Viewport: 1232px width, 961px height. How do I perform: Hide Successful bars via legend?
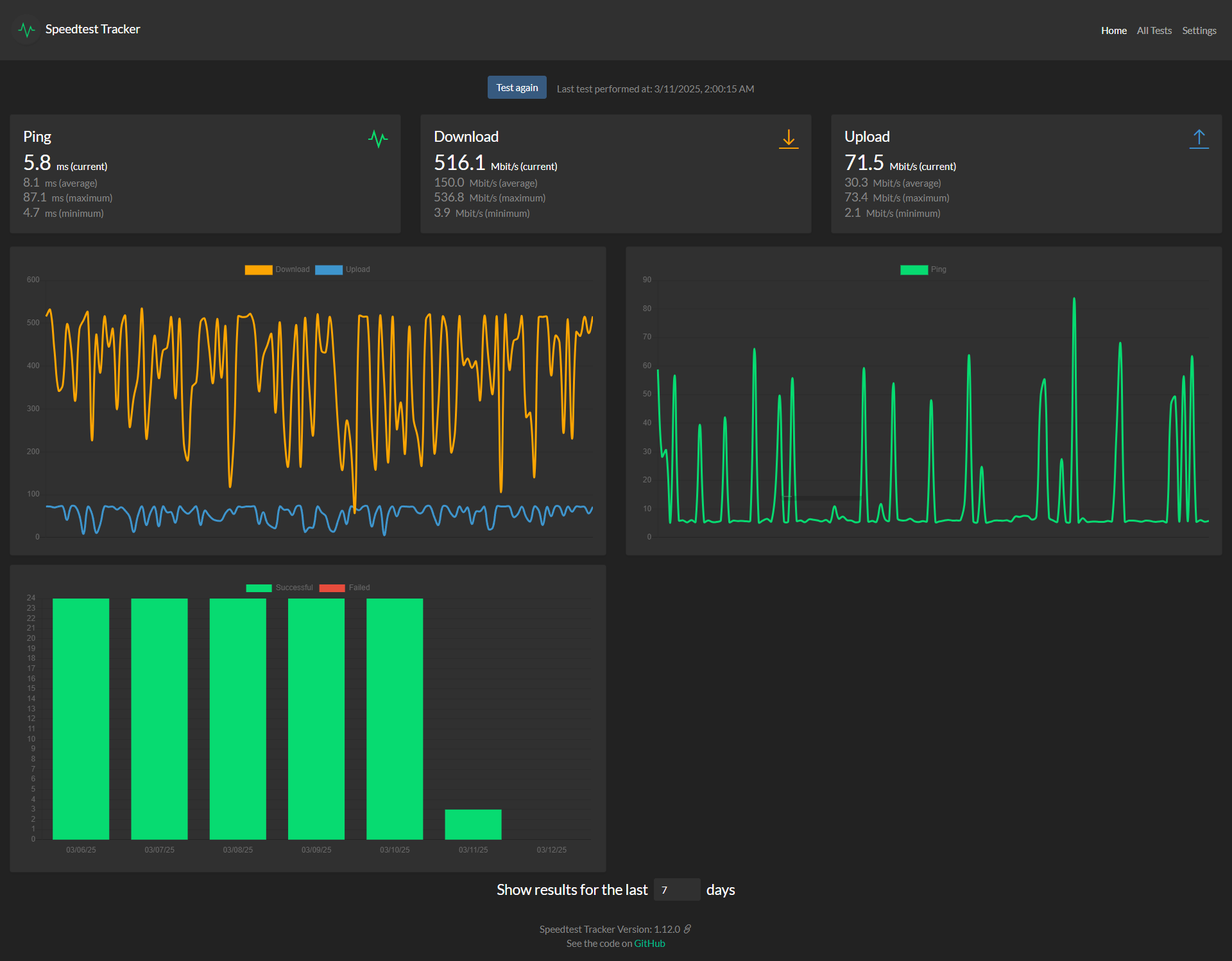[279, 588]
